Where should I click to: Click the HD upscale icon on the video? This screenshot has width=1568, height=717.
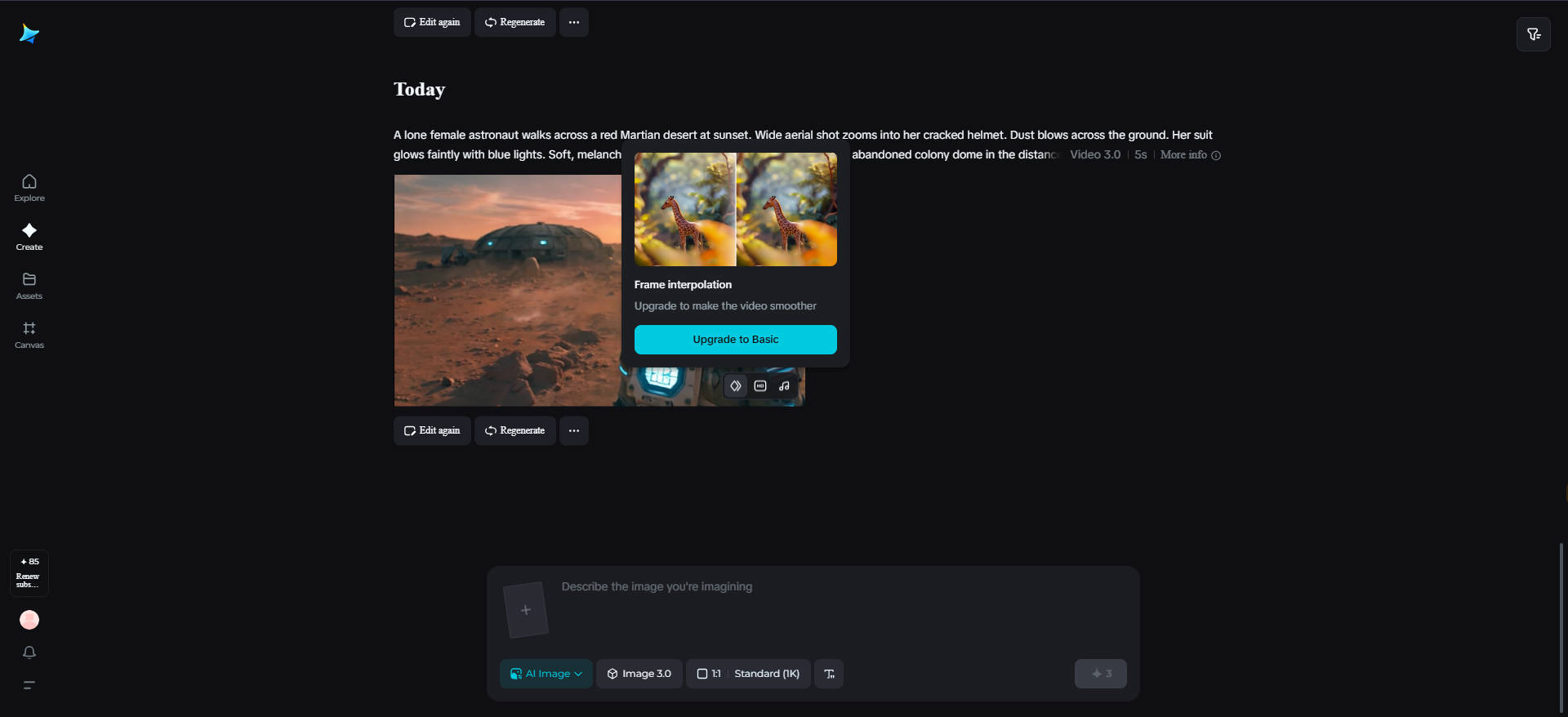[760, 385]
